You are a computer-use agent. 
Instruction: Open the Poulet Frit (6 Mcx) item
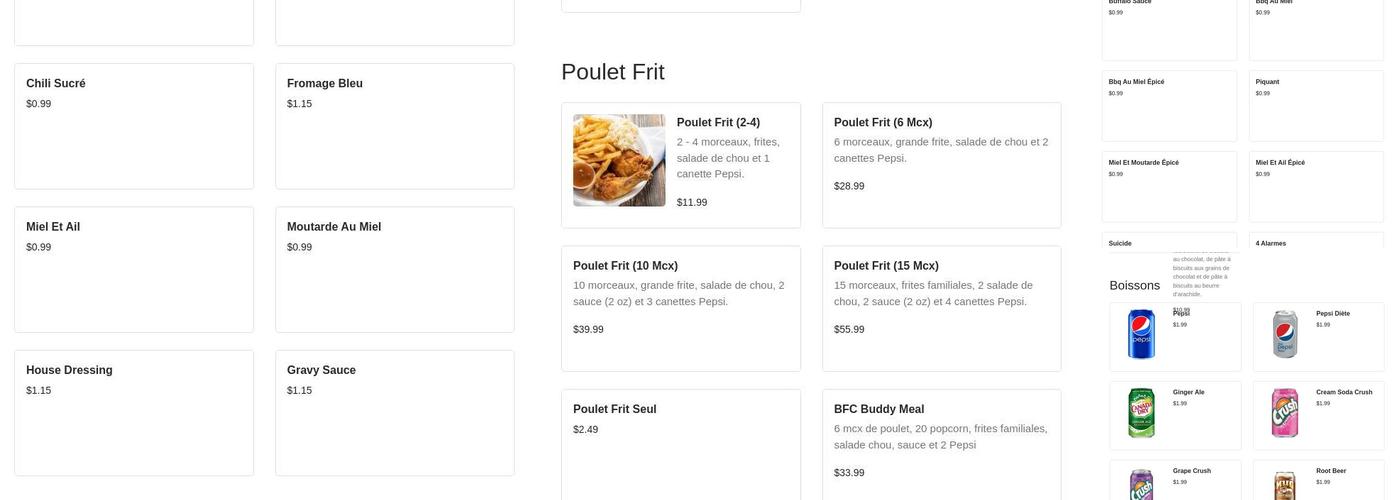click(941, 165)
